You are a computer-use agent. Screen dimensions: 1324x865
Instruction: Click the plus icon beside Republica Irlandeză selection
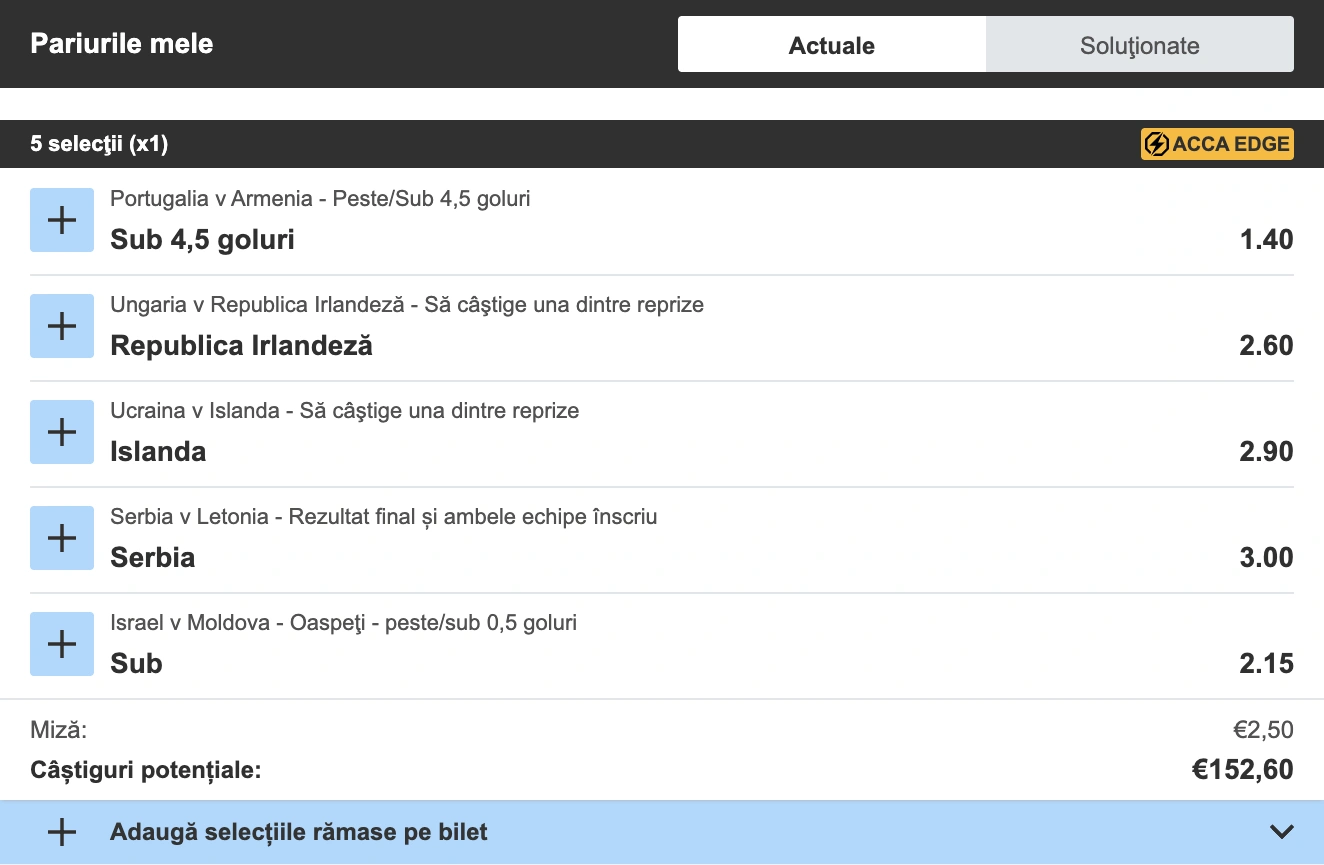coord(62,325)
